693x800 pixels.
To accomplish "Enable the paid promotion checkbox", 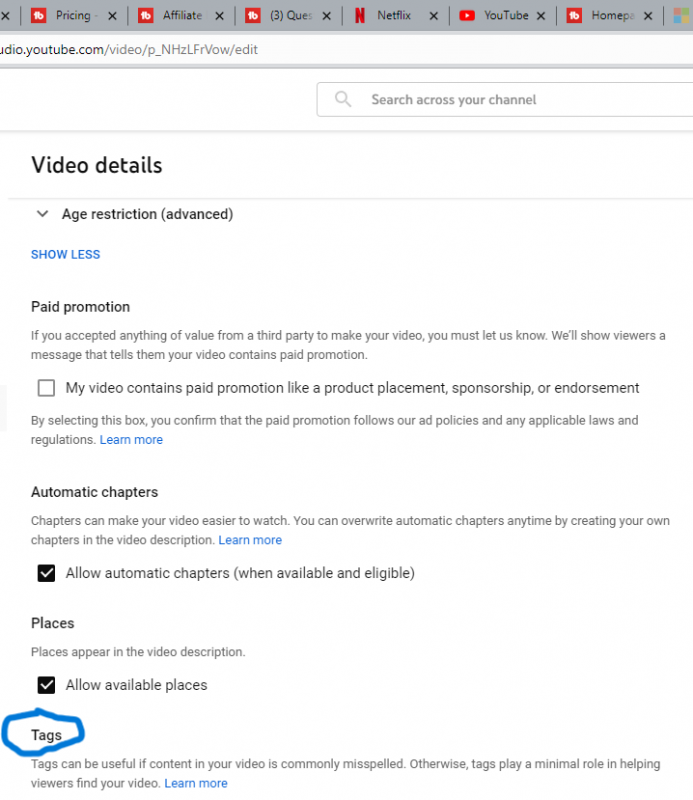I will click(x=46, y=388).
